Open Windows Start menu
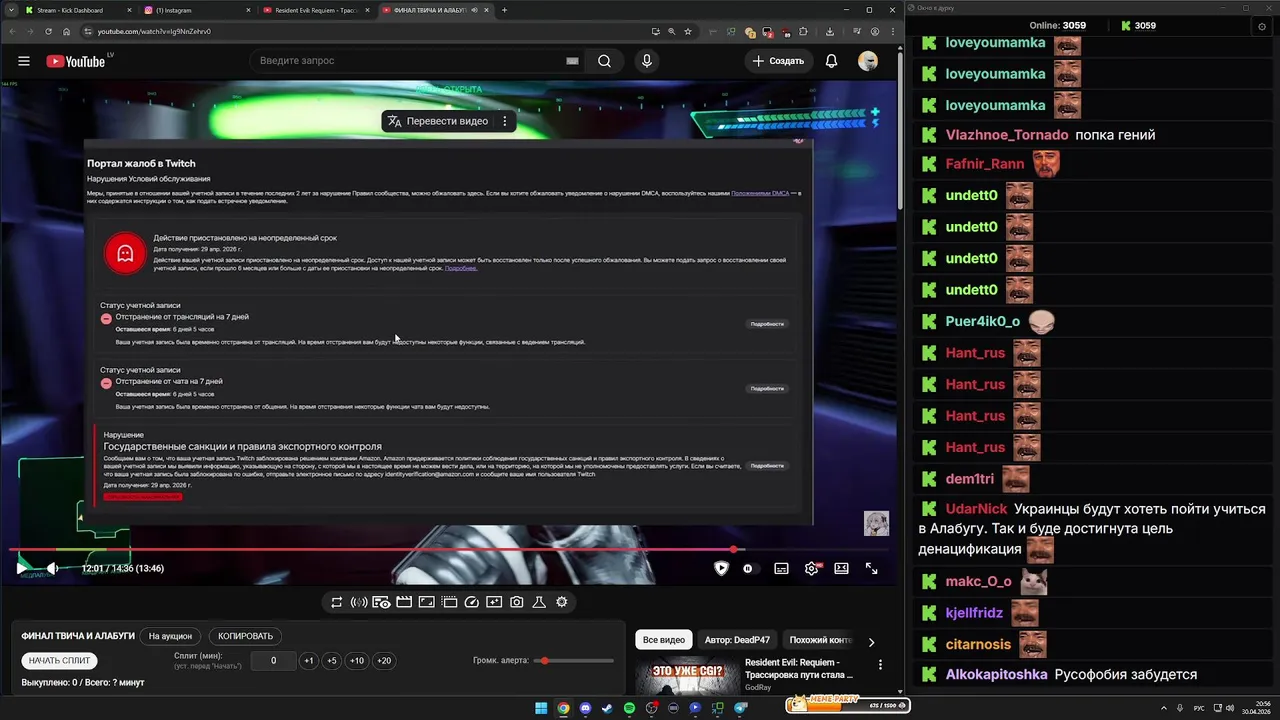The image size is (1280, 720). 541,708
